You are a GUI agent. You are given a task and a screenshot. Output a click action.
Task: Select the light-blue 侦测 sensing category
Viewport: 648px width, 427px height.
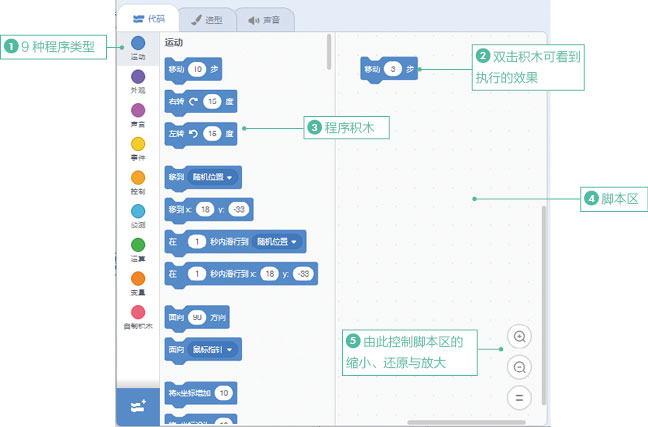pos(138,211)
